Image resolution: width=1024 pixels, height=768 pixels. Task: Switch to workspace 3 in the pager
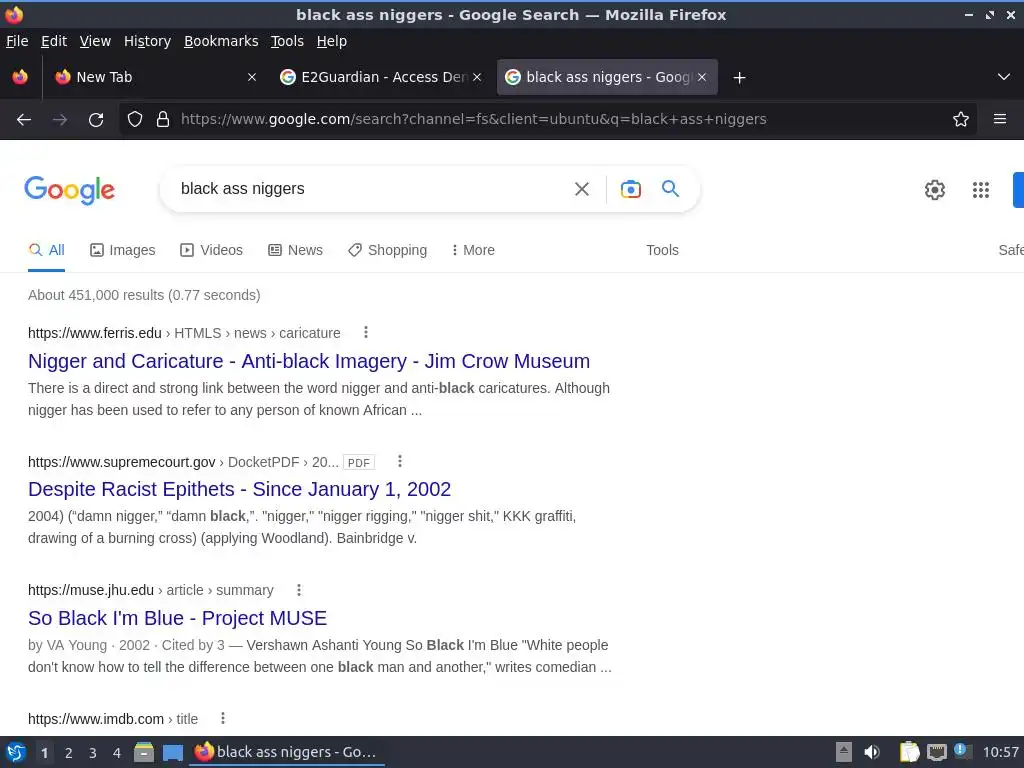pos(93,753)
